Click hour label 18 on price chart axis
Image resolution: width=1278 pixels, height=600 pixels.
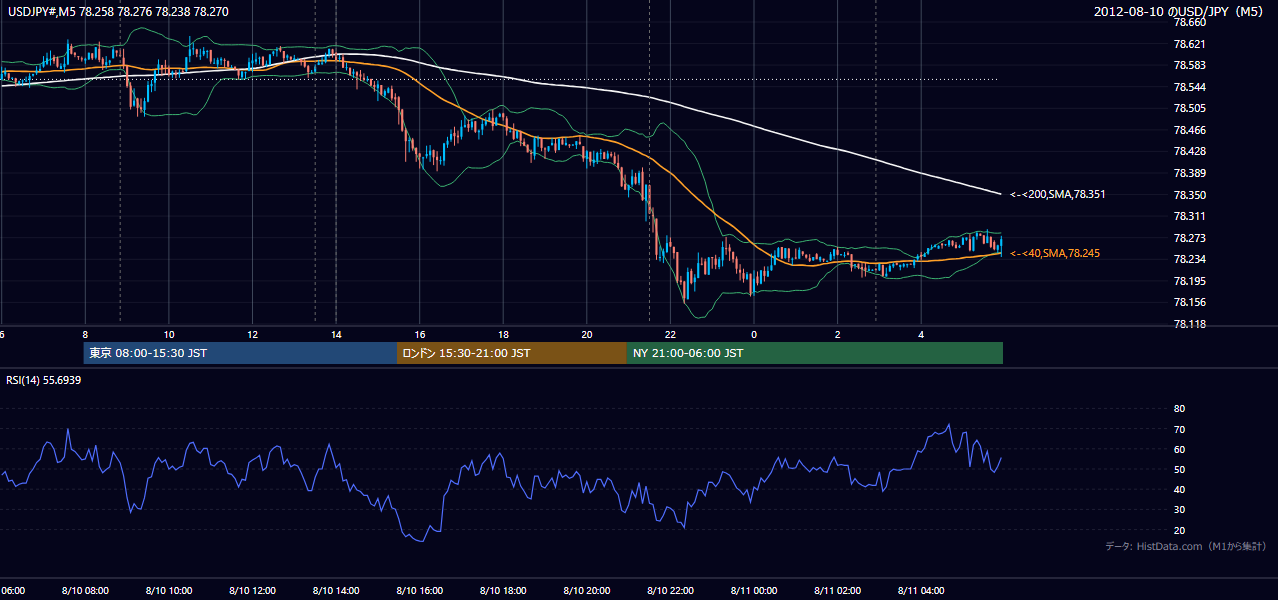[x=503, y=334]
